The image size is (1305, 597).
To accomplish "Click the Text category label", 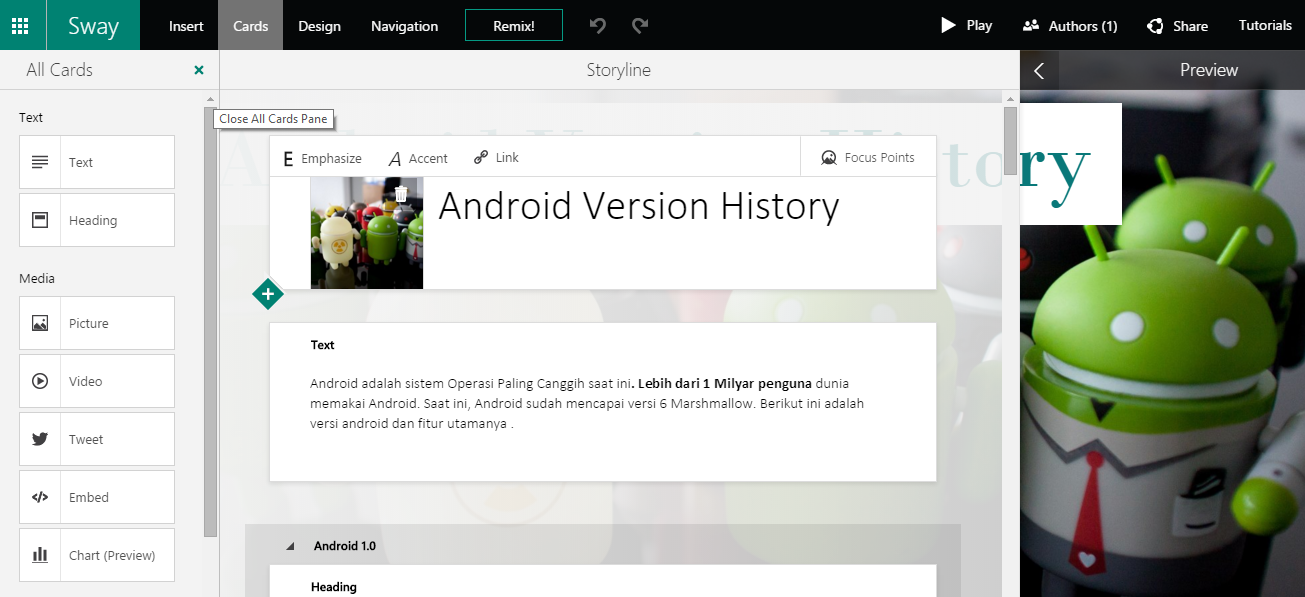I will click(x=31, y=117).
